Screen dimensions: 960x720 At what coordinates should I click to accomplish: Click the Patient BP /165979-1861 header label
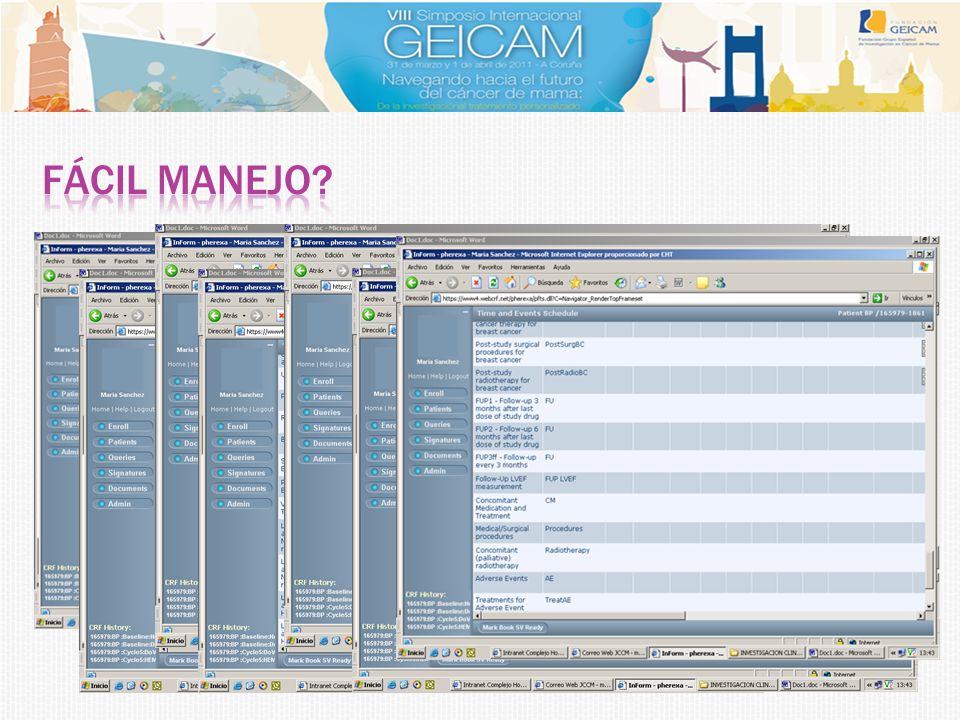(881, 313)
